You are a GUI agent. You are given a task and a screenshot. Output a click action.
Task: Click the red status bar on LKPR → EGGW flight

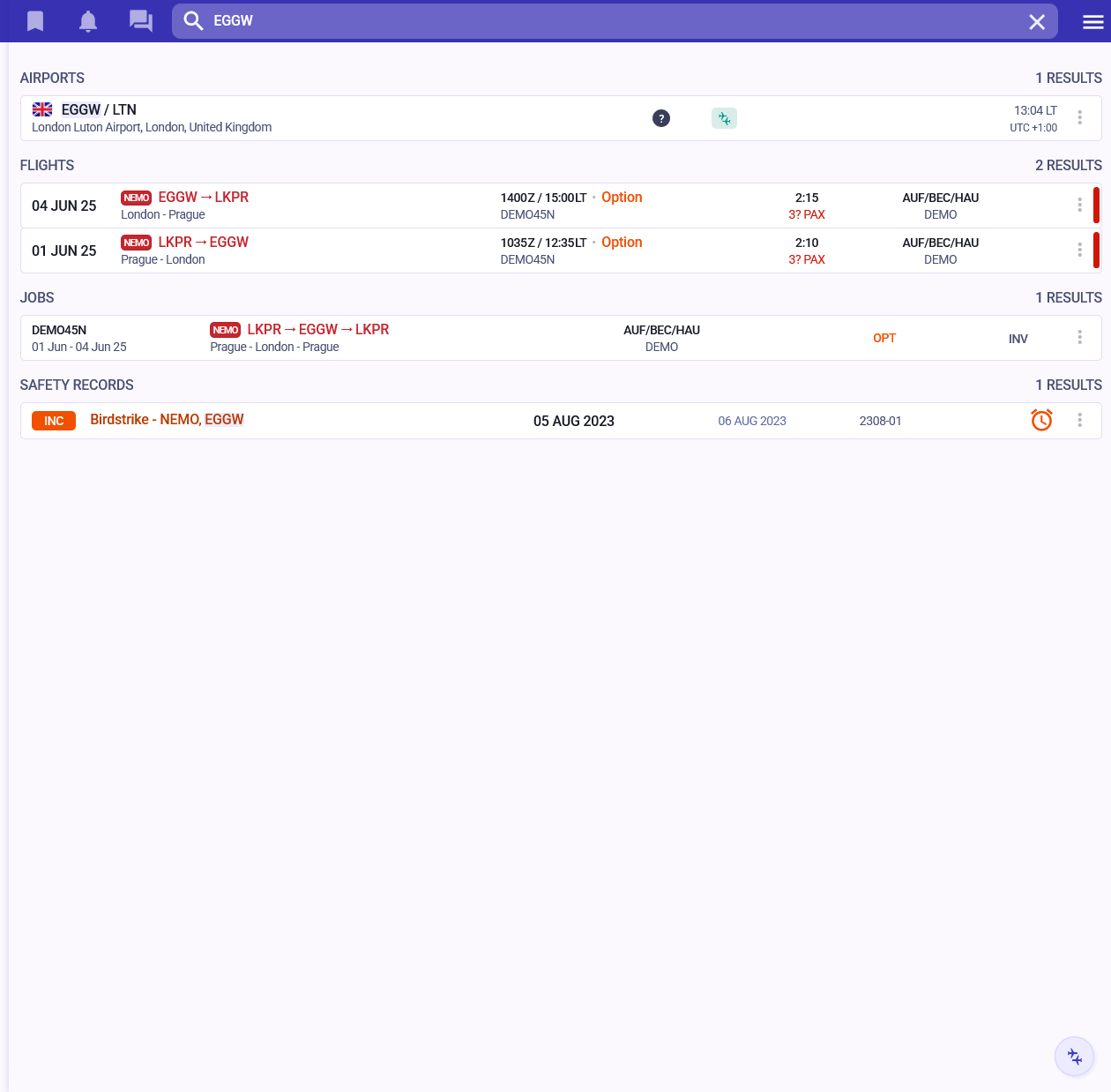[1096, 251]
